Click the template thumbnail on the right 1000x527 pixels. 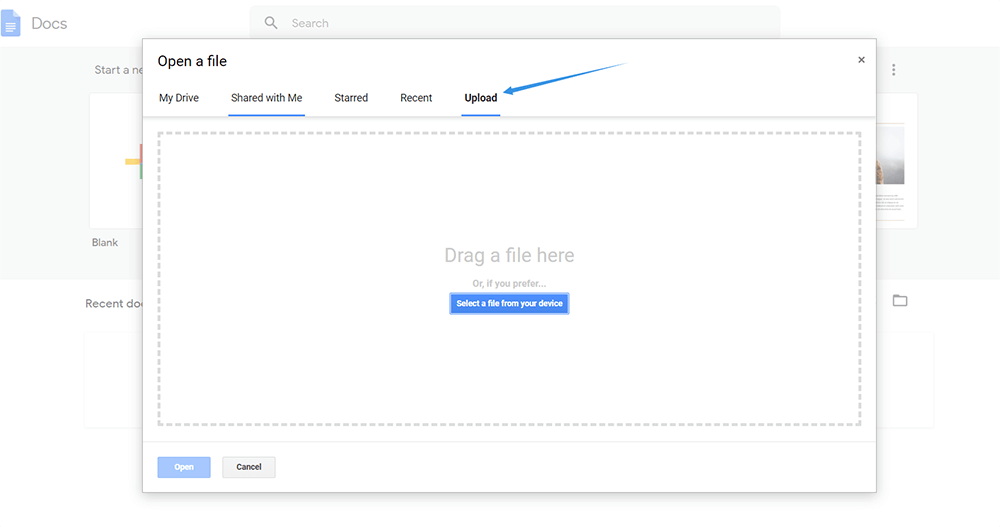pos(895,162)
